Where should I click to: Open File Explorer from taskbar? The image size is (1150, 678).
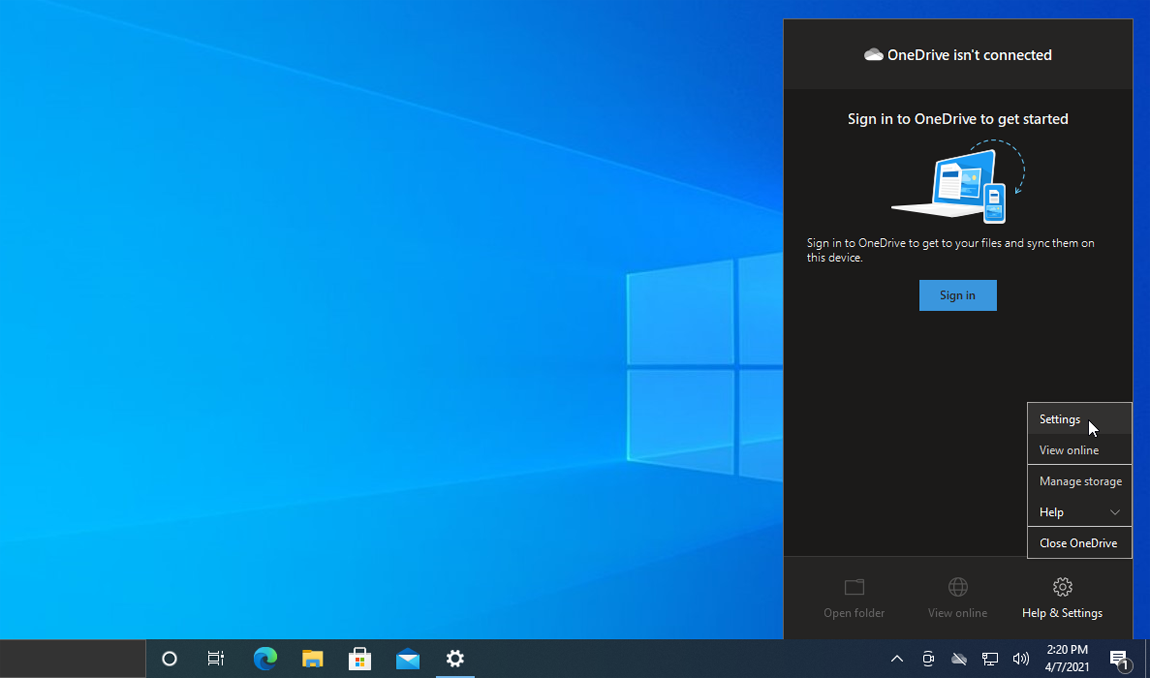tap(312, 658)
